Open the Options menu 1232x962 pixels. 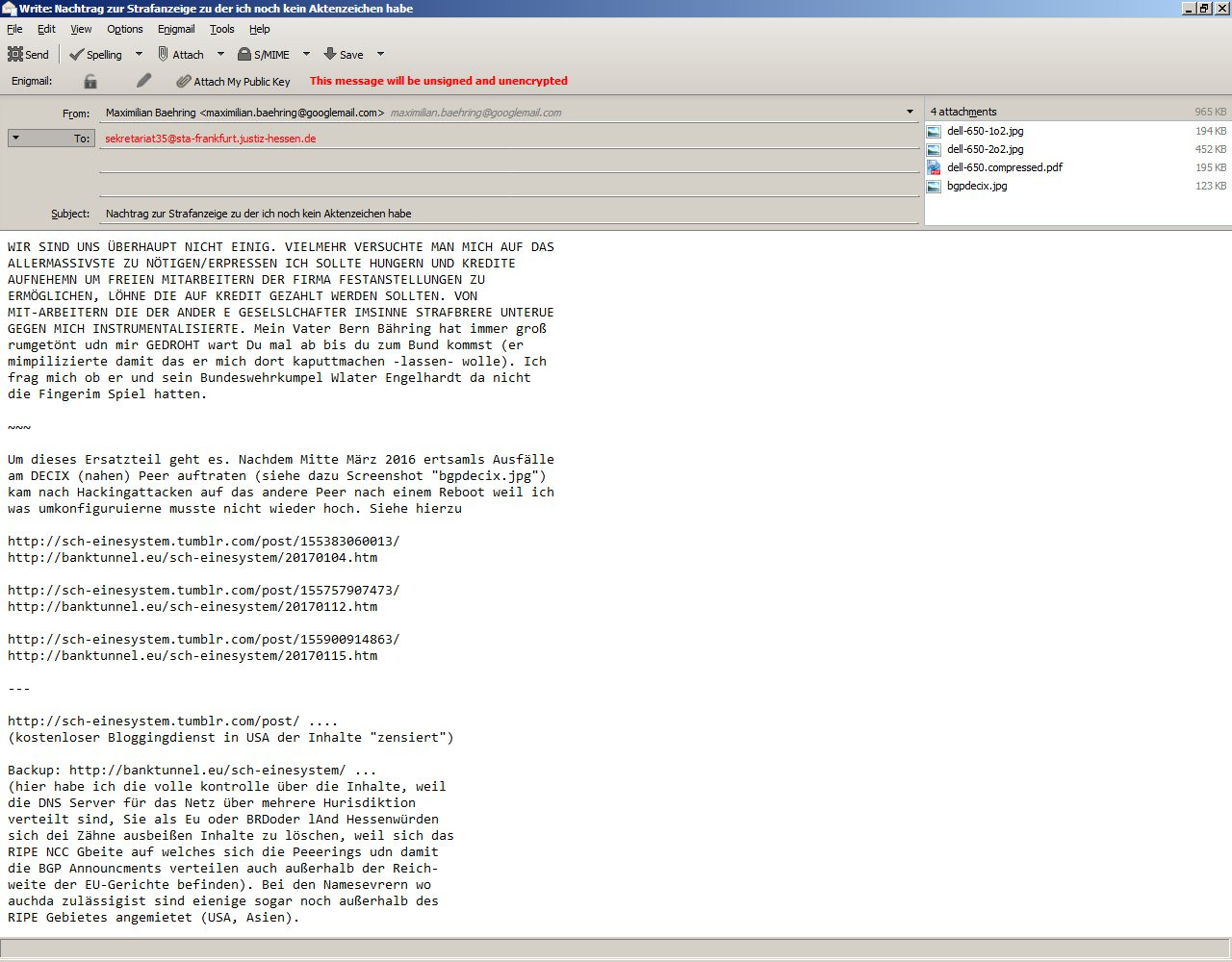tap(124, 30)
